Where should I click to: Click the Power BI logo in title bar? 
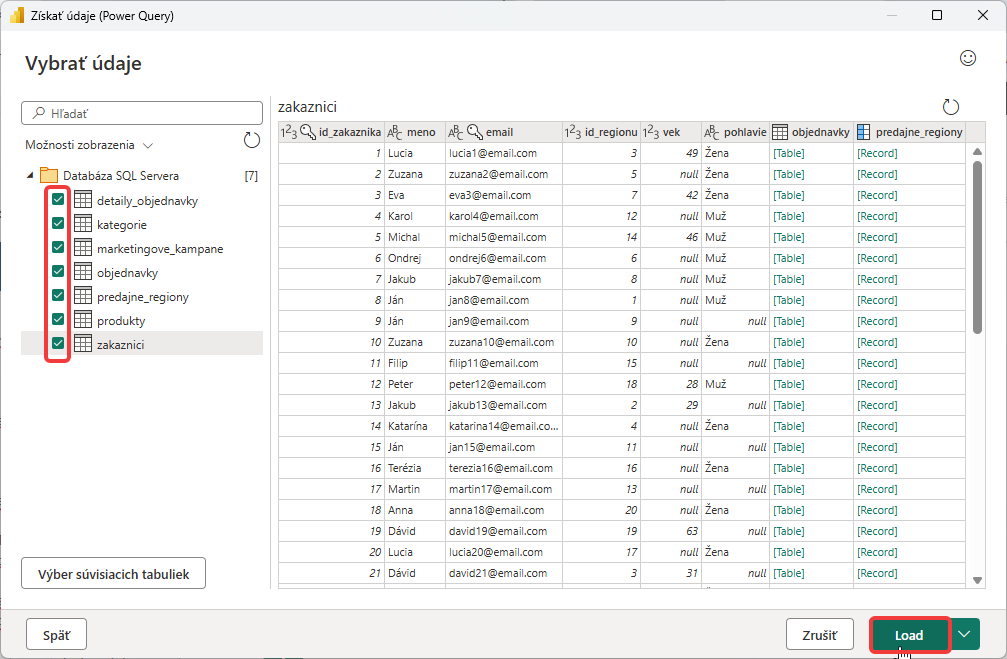tap(17, 15)
